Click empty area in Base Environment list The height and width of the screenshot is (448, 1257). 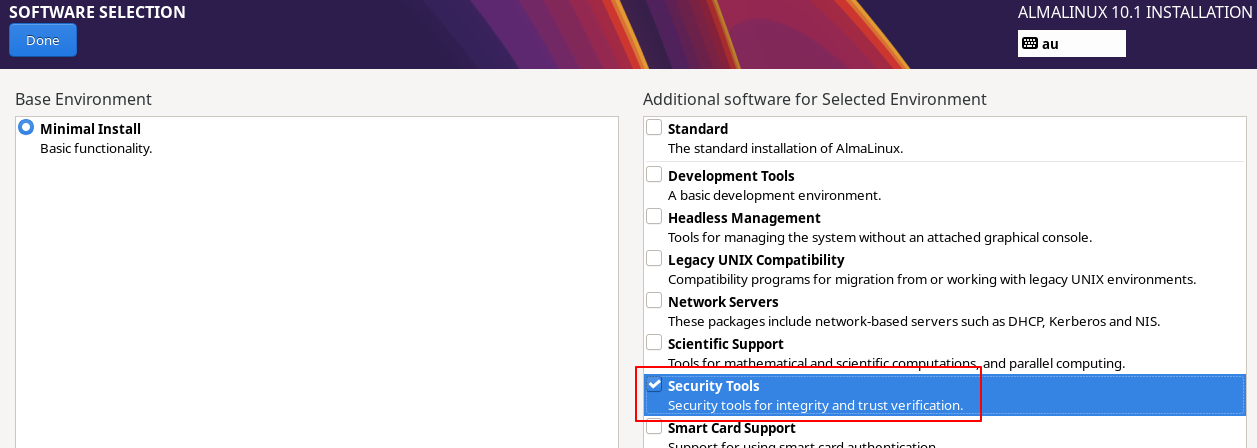[316, 300]
